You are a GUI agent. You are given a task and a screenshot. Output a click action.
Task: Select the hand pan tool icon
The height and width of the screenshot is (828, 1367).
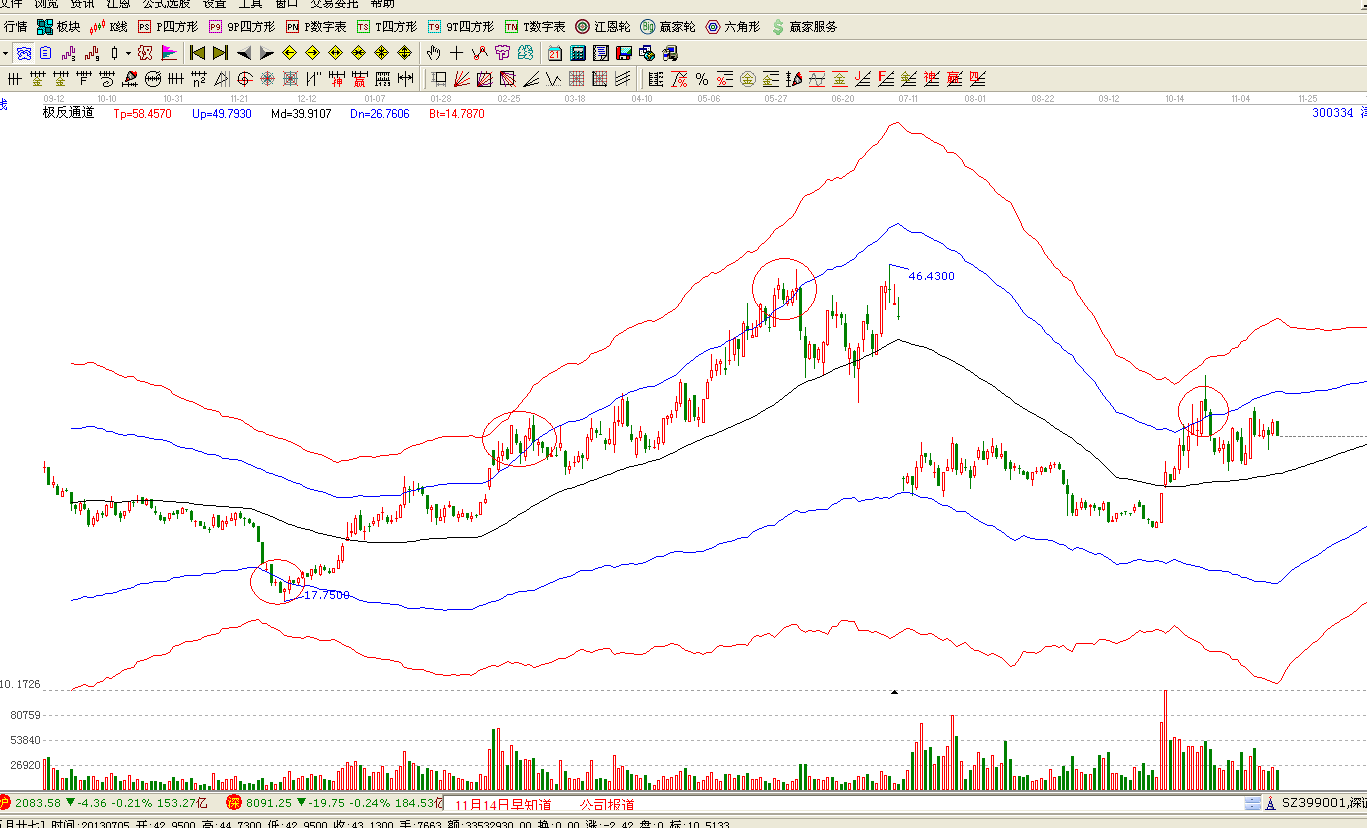434,53
